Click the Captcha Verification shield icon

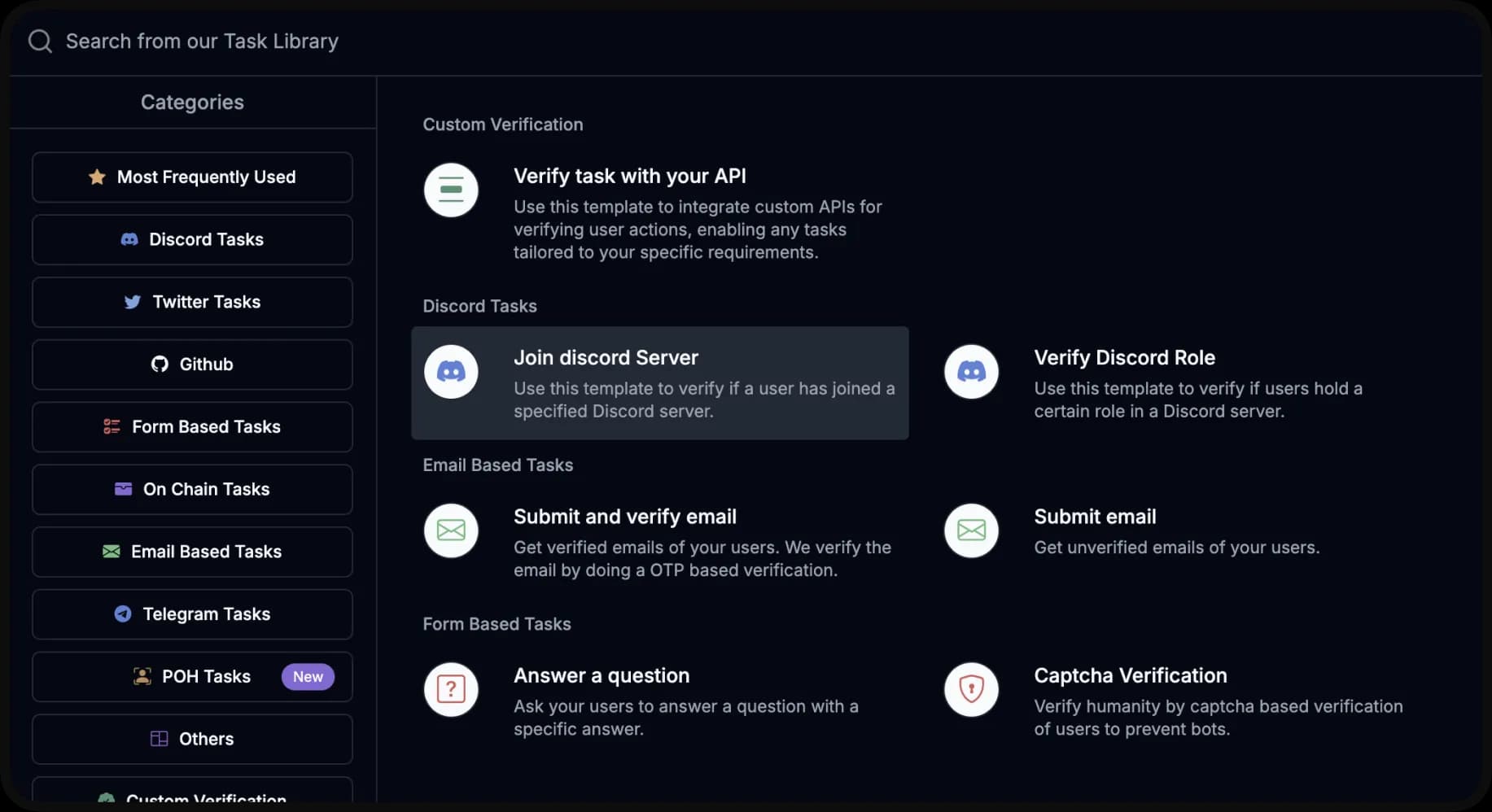971,690
